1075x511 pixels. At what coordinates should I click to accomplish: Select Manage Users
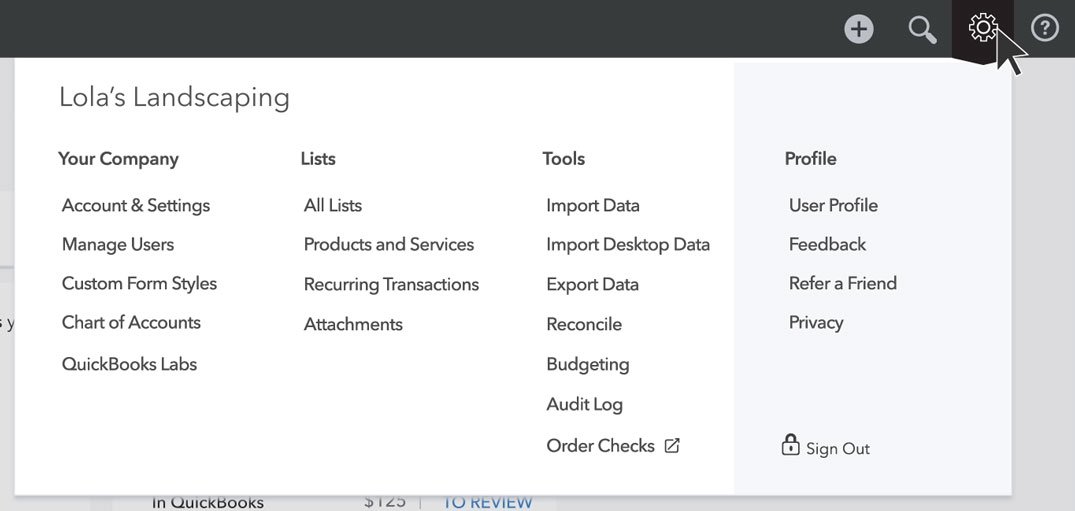tap(118, 245)
